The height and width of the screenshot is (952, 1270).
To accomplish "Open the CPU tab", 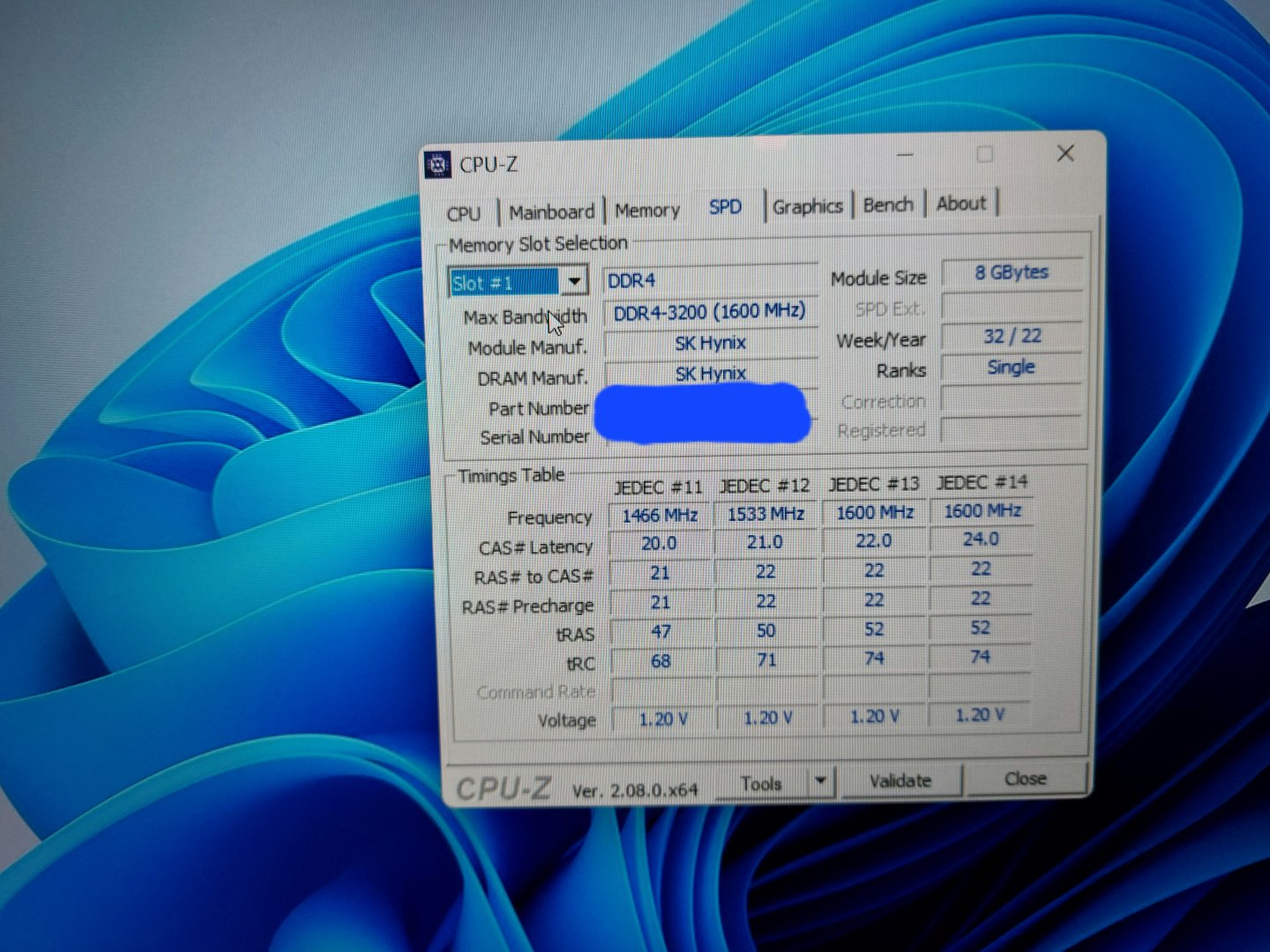I will [464, 213].
